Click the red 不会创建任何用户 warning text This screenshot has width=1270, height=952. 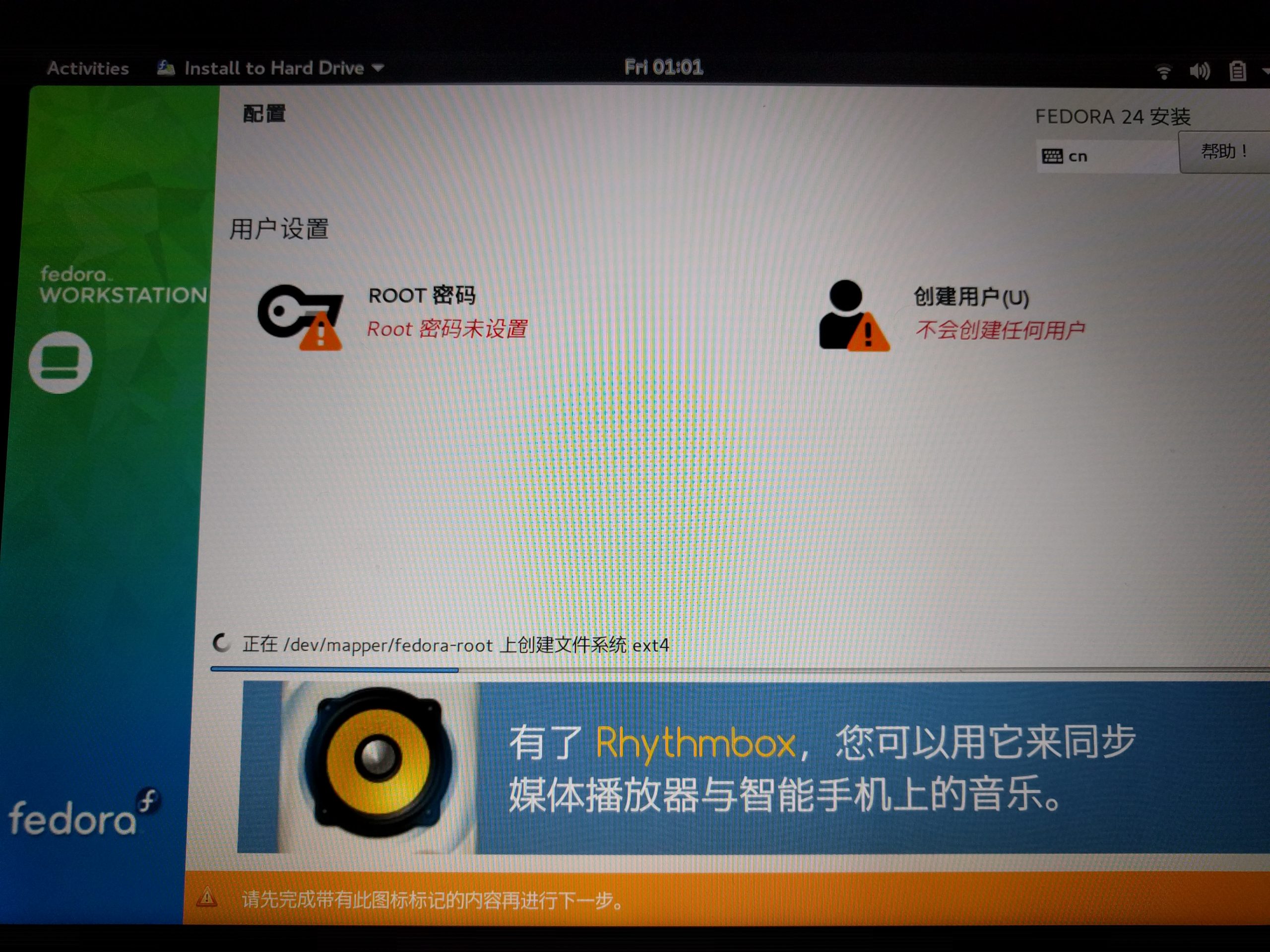[1000, 330]
